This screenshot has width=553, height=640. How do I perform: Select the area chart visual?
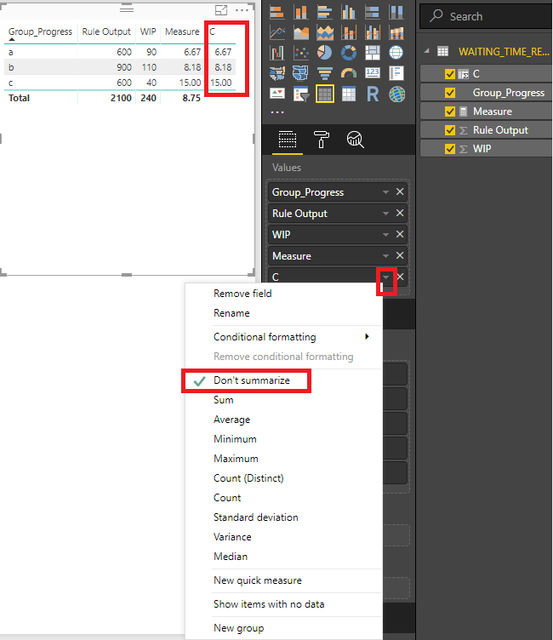[x=301, y=33]
